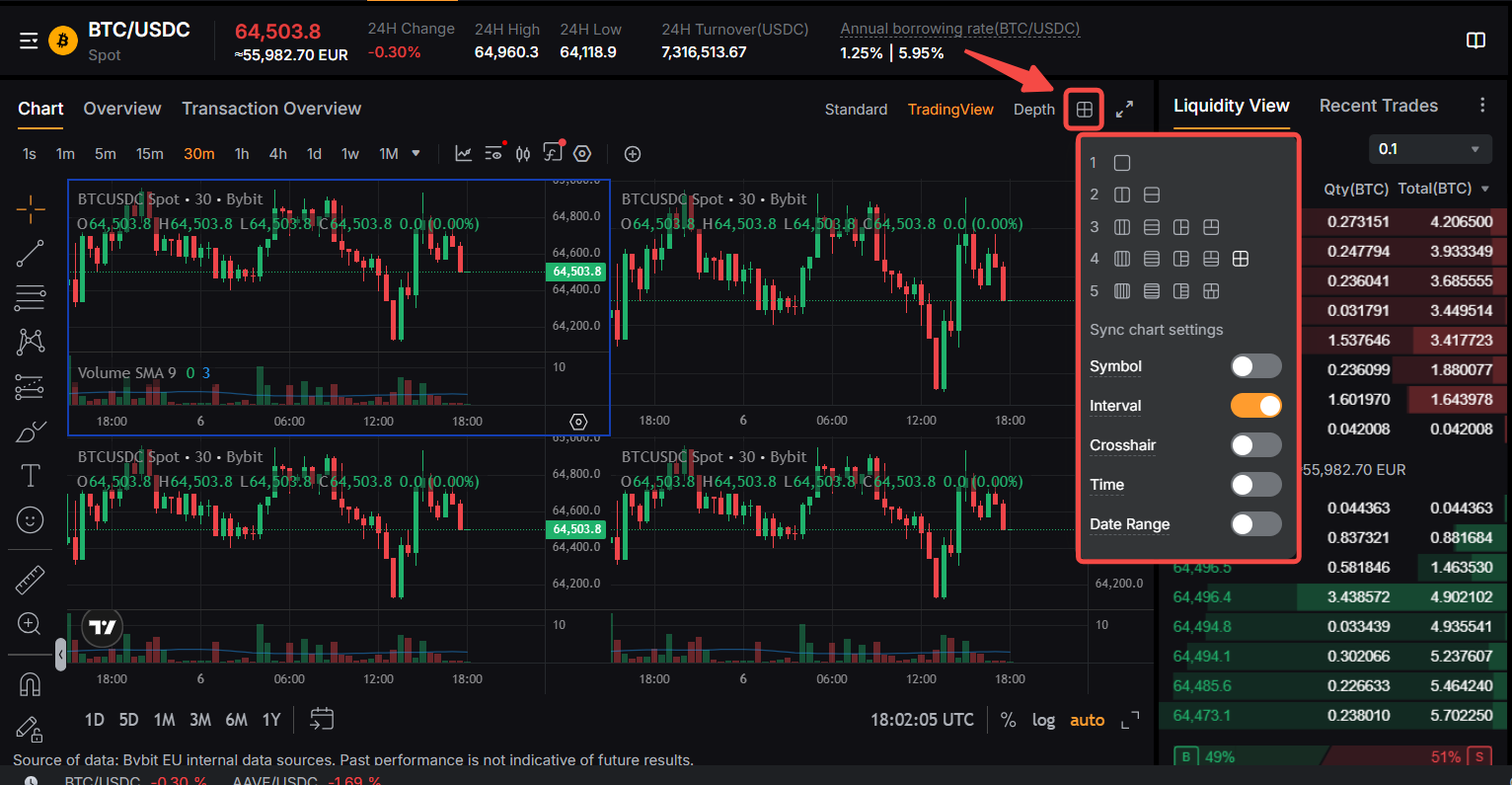Choose two charts stacked layout
The height and width of the screenshot is (785, 1512).
(x=1152, y=195)
